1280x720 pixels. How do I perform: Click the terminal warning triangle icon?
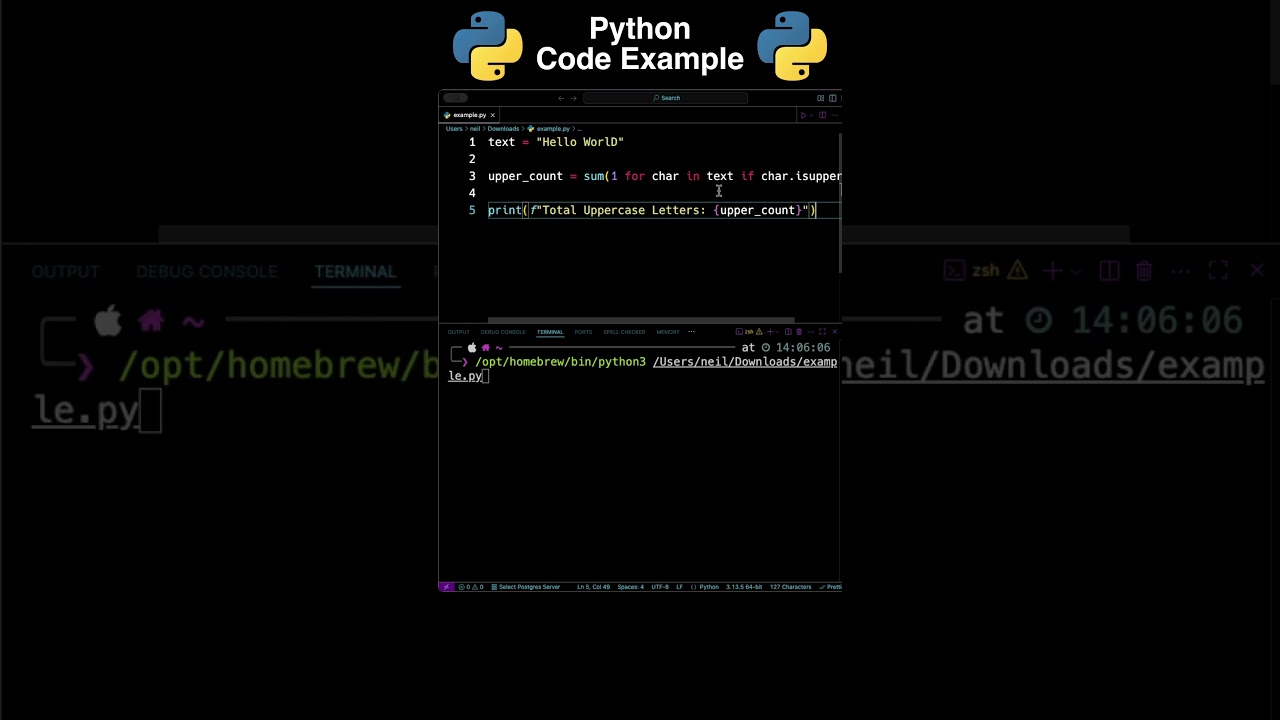pos(759,332)
